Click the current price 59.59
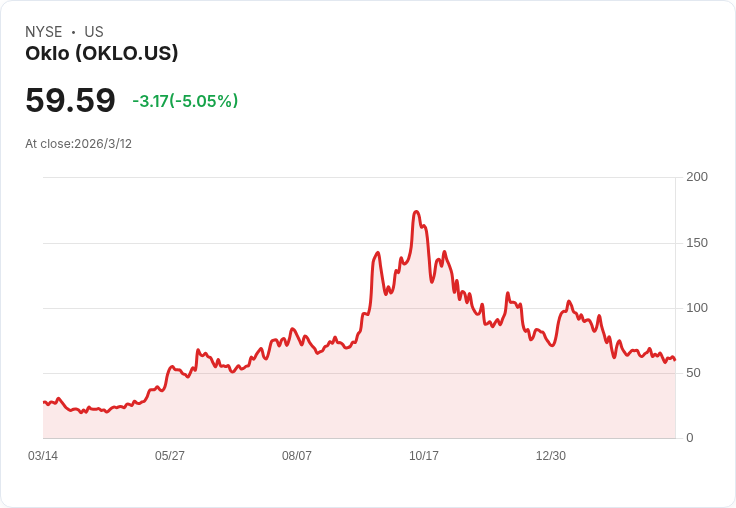 point(70,100)
